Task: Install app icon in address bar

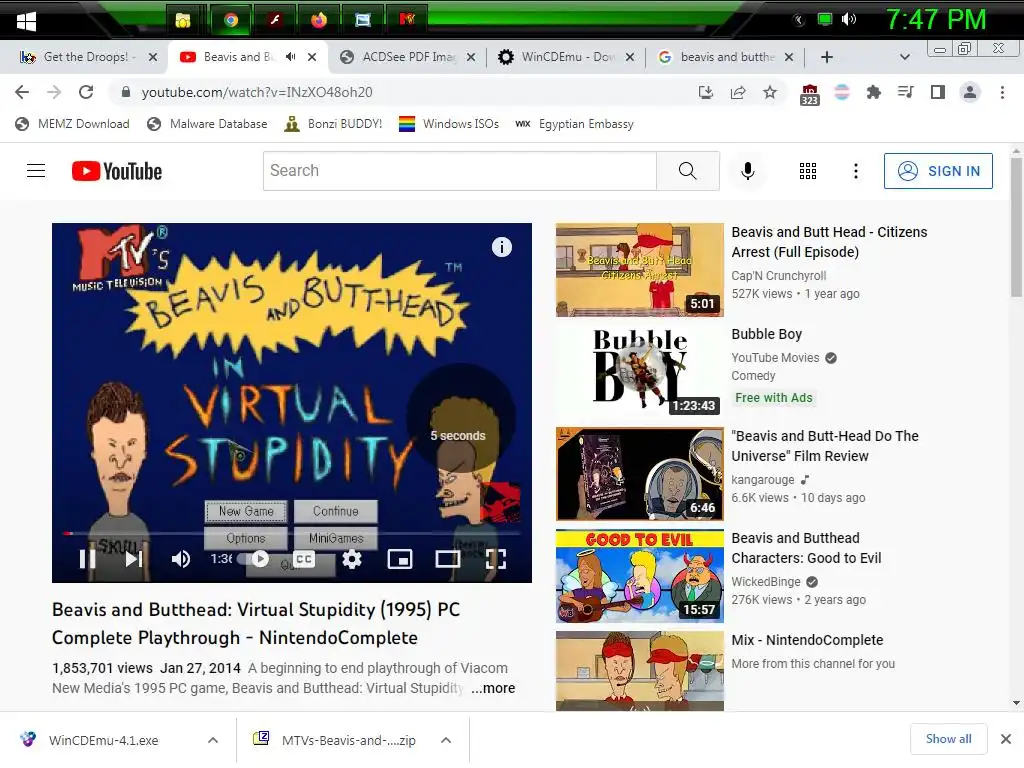Action: [x=706, y=92]
